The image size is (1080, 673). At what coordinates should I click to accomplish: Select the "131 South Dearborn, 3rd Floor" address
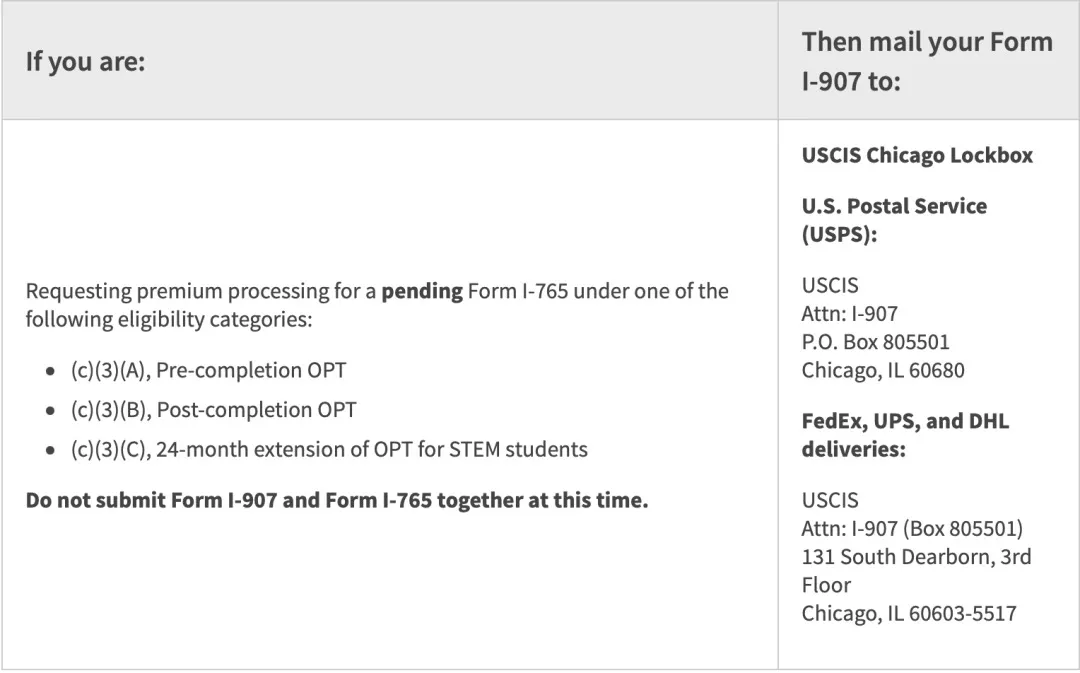click(x=915, y=570)
